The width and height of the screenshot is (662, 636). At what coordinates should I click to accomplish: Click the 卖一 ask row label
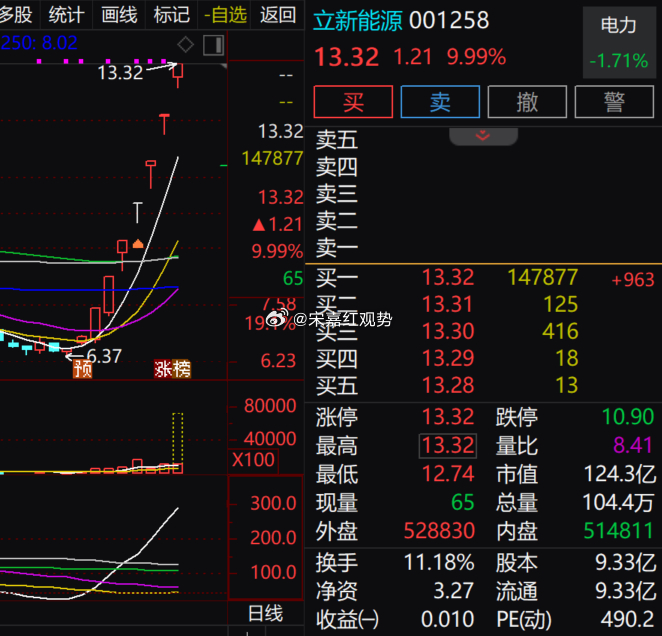tap(337, 248)
